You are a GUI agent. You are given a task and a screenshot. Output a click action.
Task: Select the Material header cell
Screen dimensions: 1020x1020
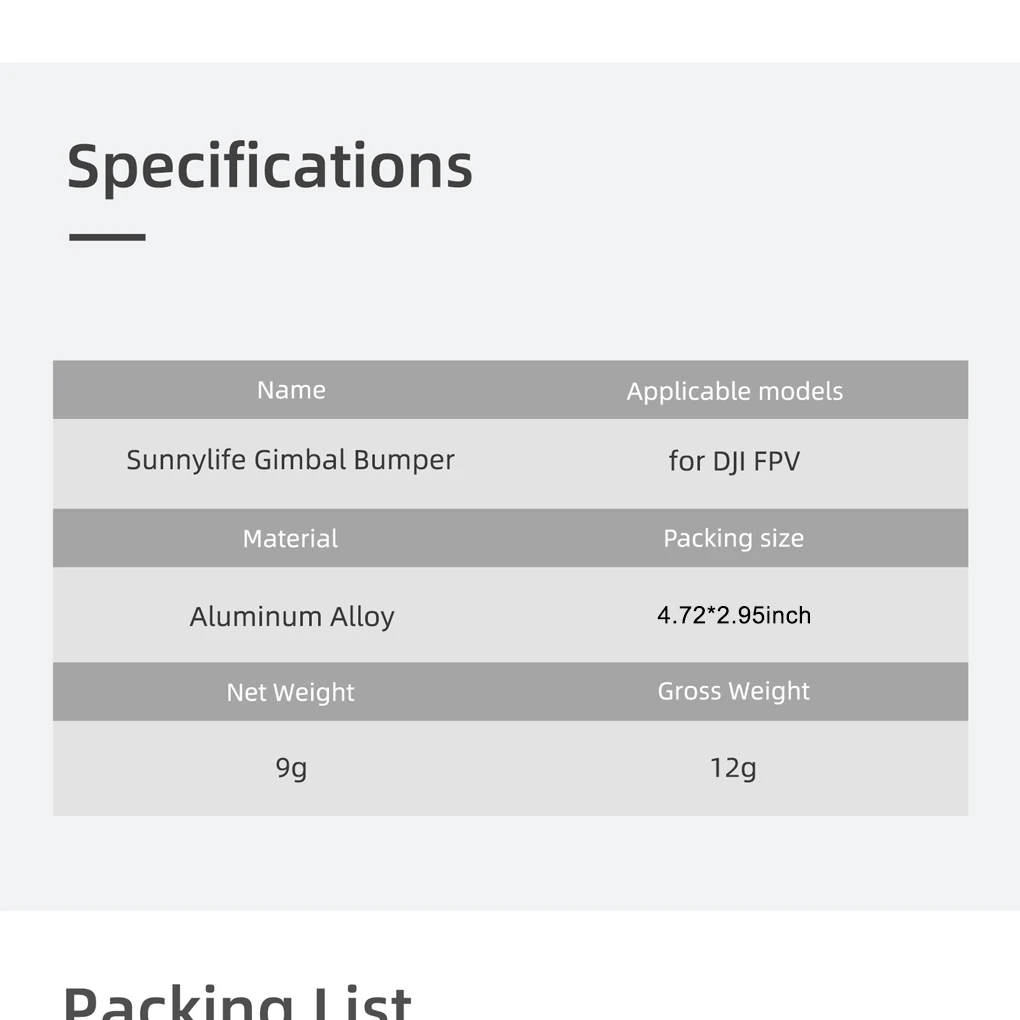290,538
